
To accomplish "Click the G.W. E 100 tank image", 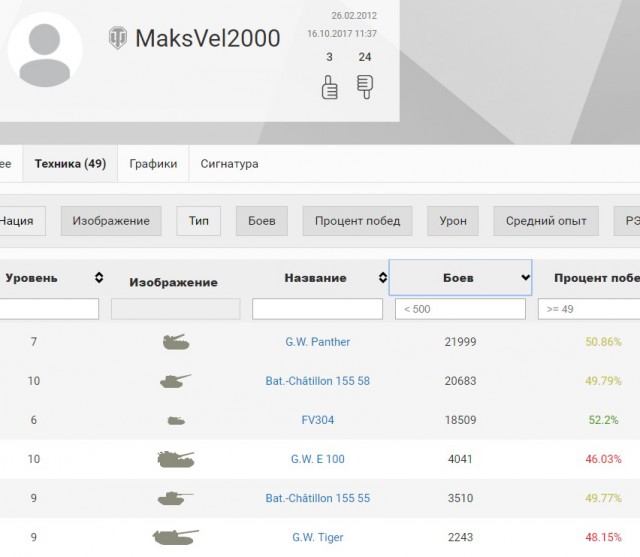I will coord(176,459).
